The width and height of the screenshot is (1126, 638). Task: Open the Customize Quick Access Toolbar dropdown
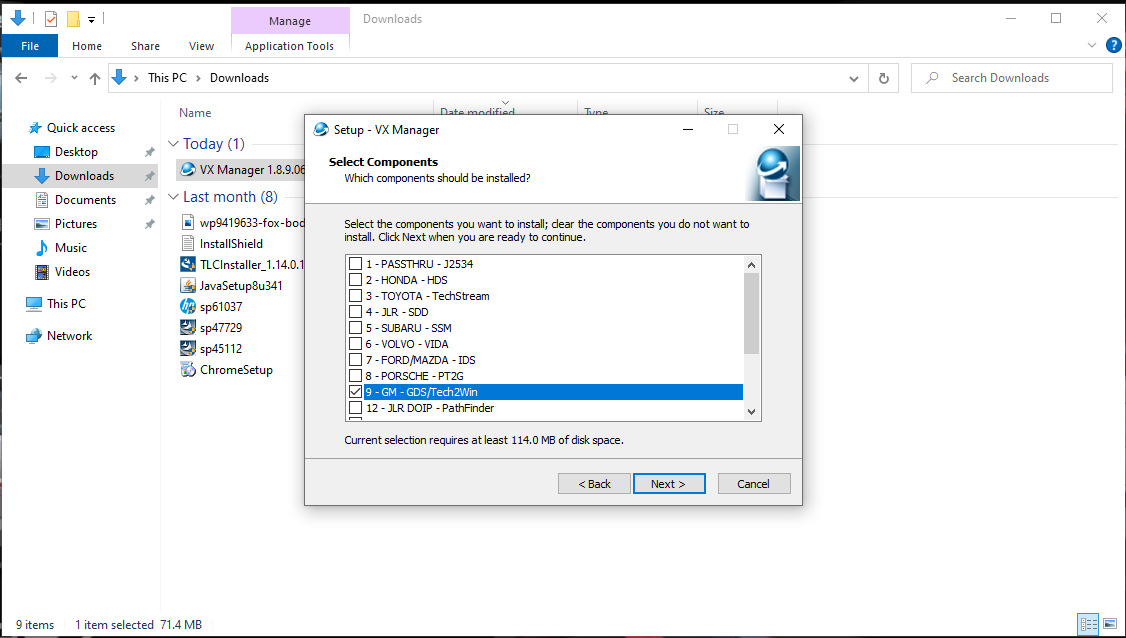point(91,19)
